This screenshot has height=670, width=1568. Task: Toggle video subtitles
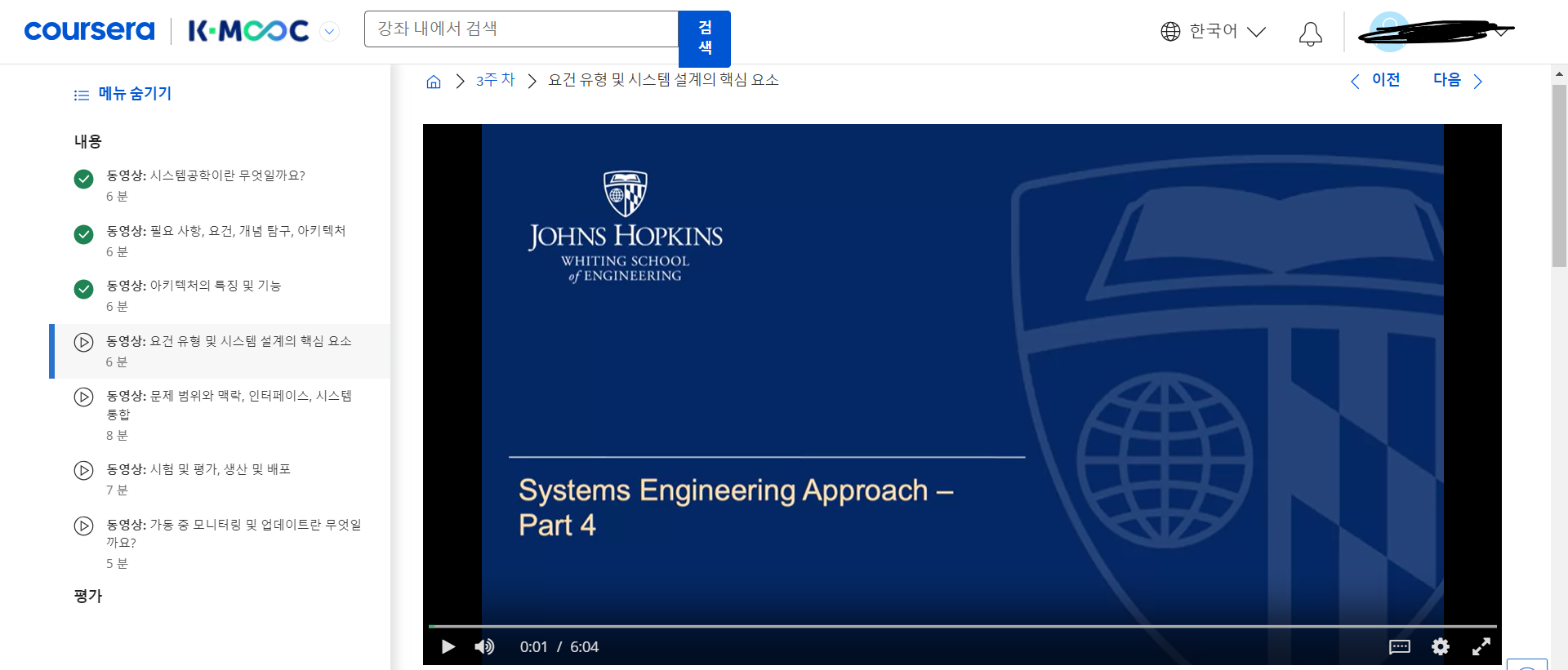(x=1400, y=647)
